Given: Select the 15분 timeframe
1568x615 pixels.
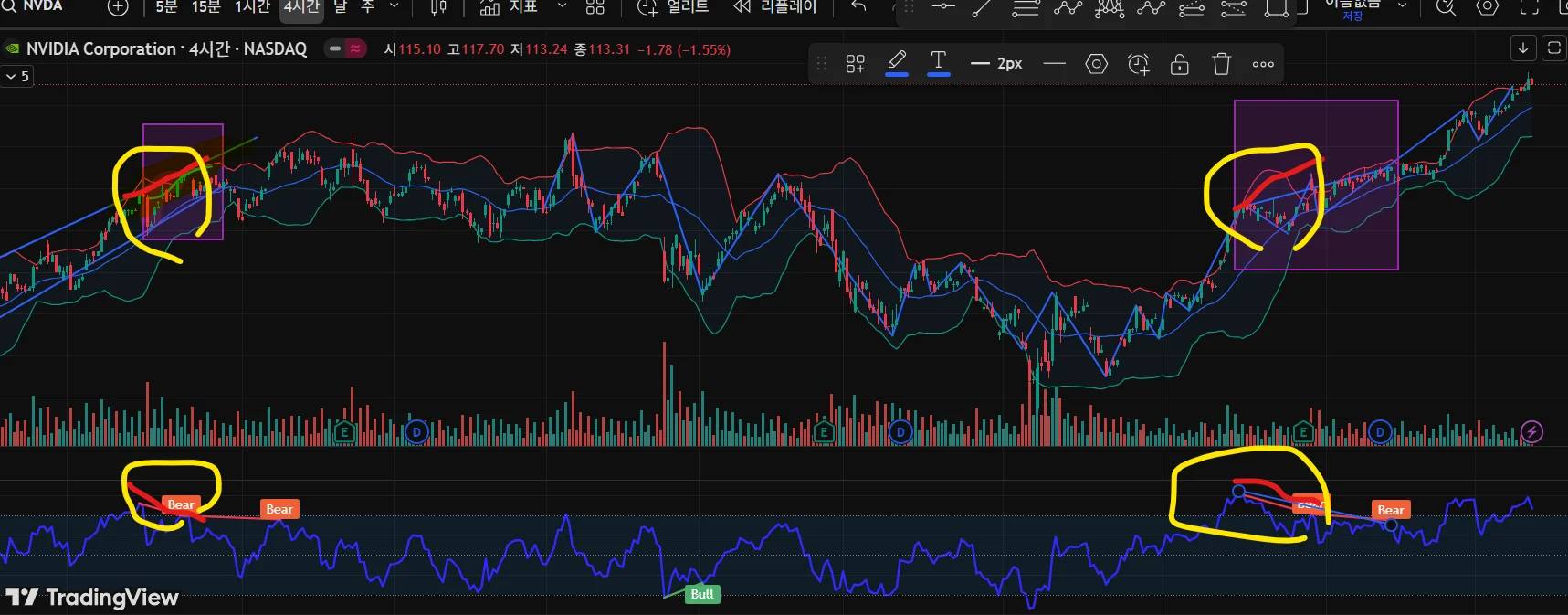Looking at the screenshot, I should click(205, 7).
